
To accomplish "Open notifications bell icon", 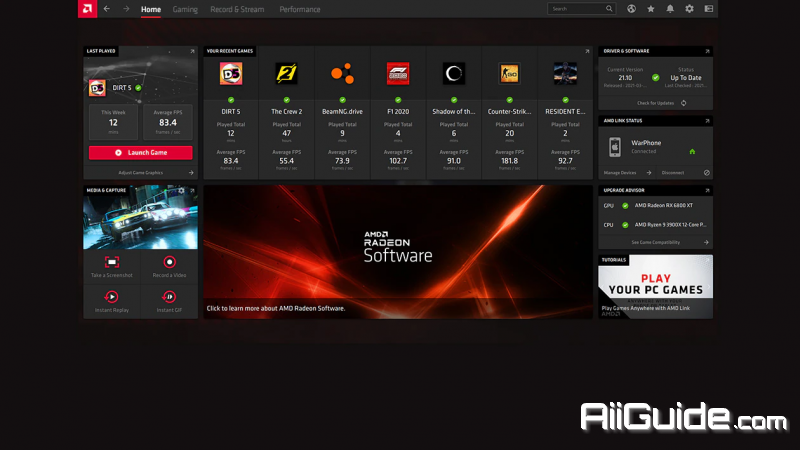I will (670, 9).
